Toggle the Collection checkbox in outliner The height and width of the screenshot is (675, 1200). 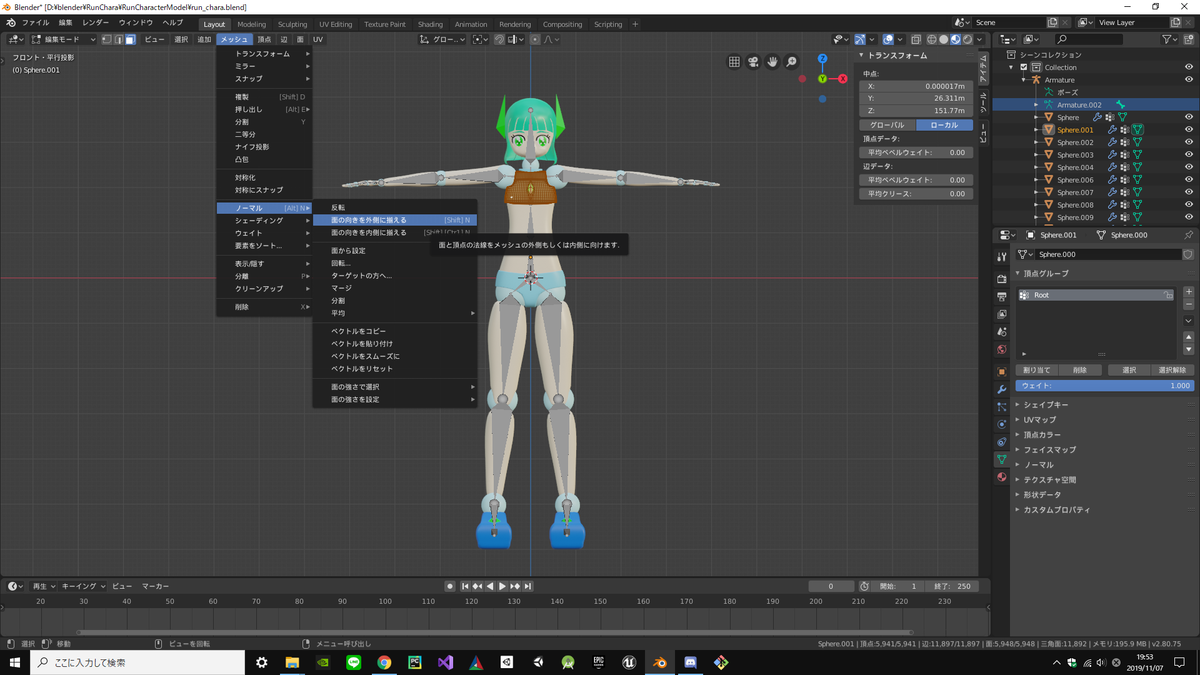coord(1024,67)
